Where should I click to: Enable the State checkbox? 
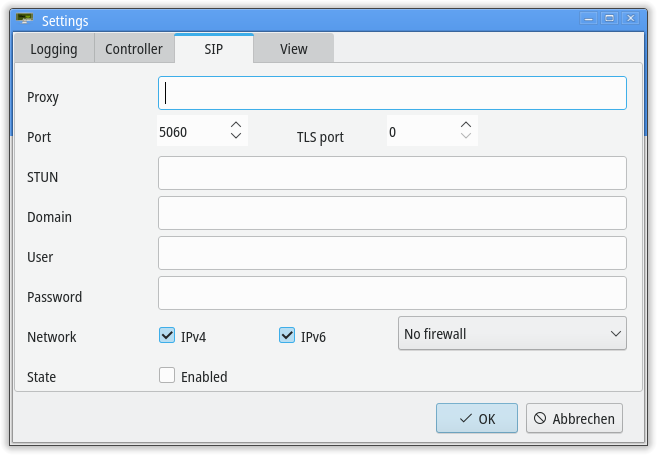click(167, 375)
